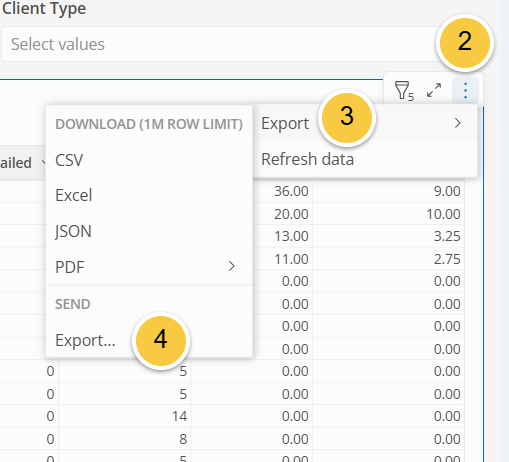Open the three-dot tile actions menu
The height and width of the screenshot is (462, 509).
(x=465, y=90)
